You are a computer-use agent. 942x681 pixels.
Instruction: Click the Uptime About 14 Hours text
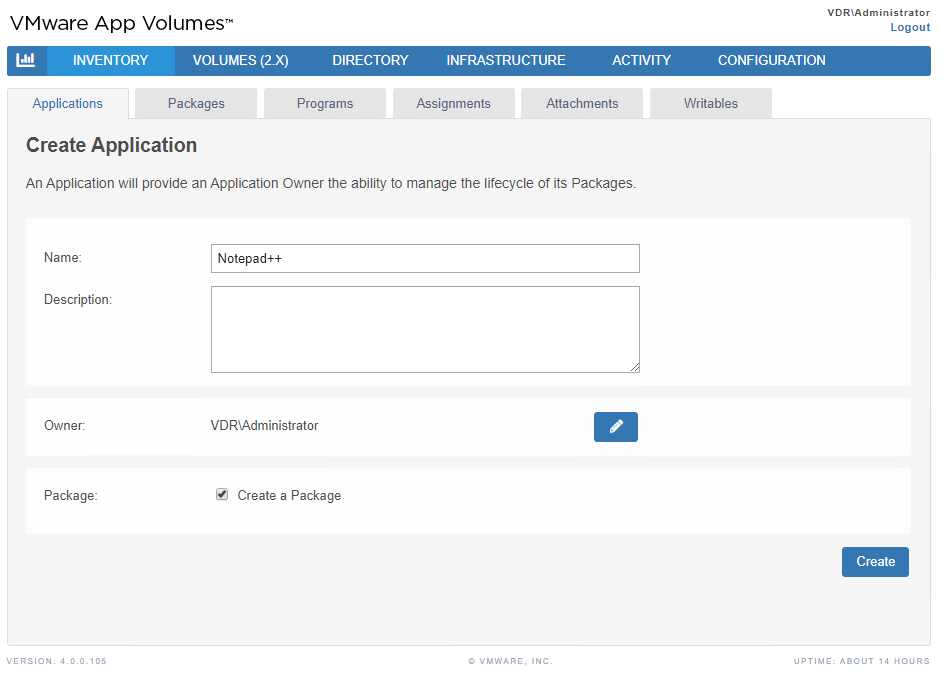coord(861,661)
